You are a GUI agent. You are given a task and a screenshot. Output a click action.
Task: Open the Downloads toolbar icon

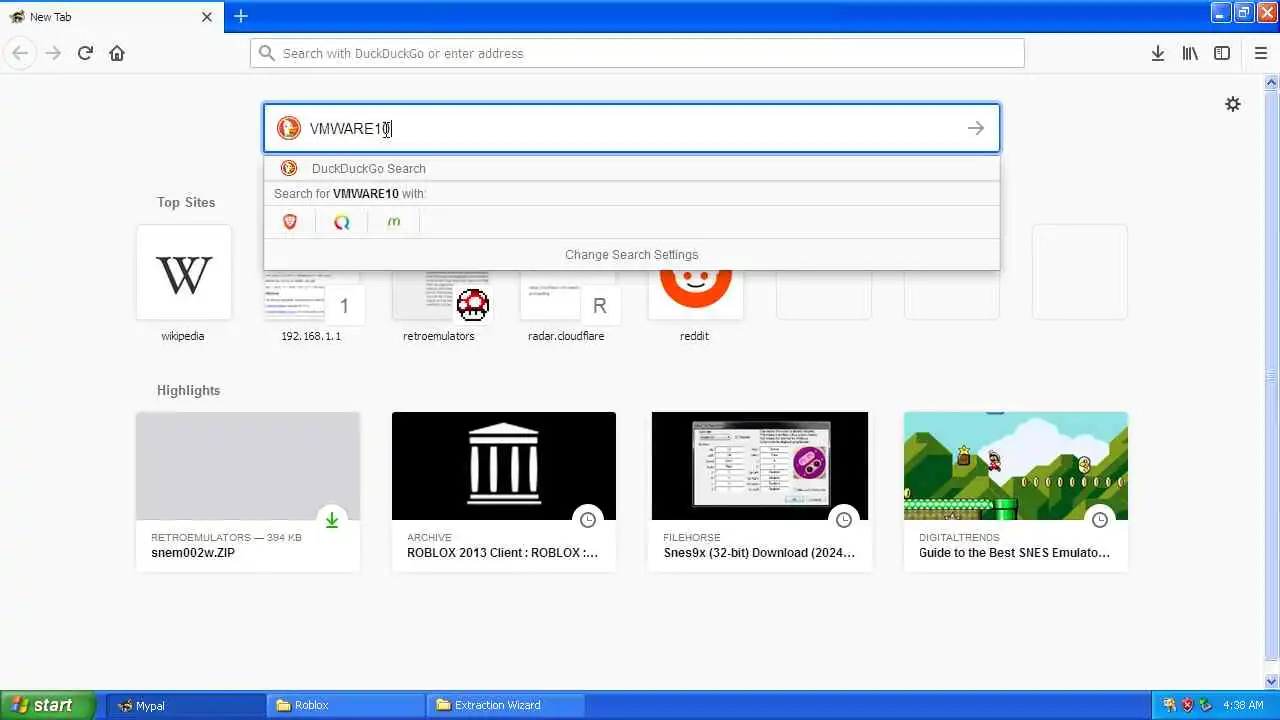pos(1157,53)
